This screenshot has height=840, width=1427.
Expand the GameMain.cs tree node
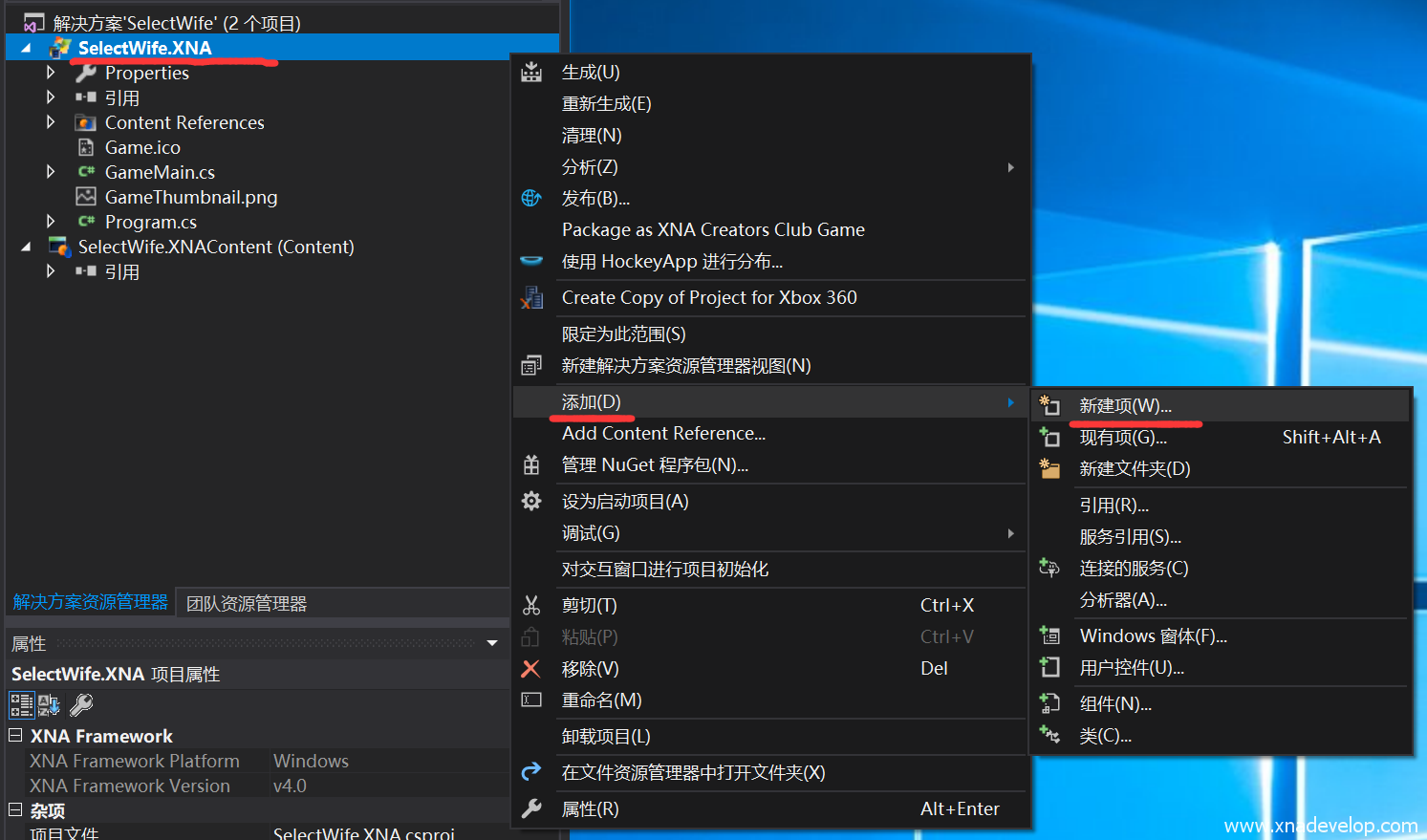[x=51, y=172]
